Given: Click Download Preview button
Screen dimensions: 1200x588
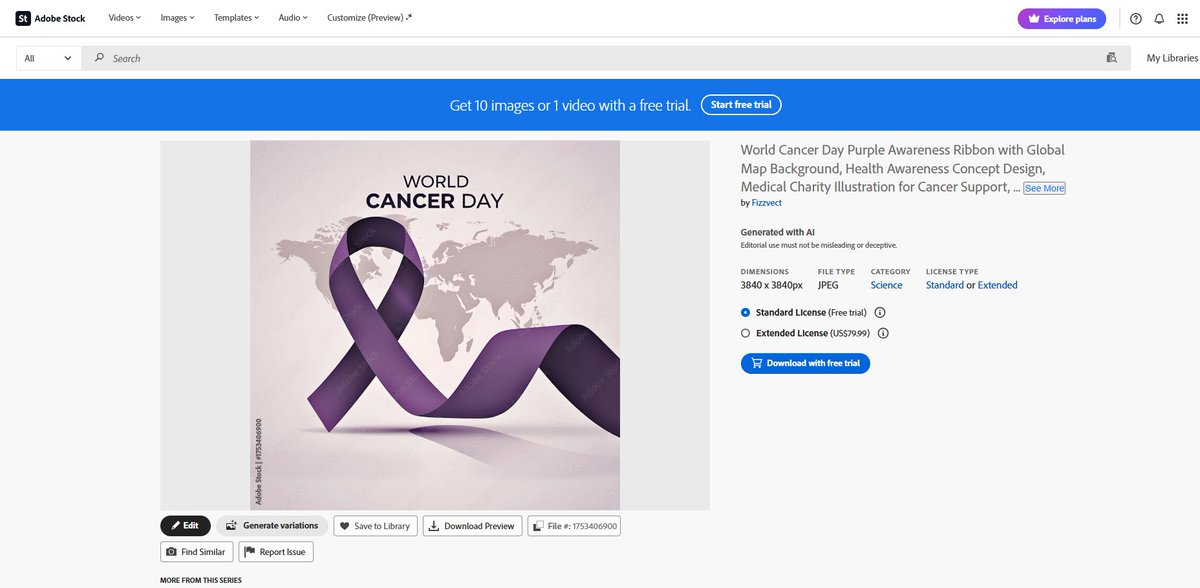Looking at the screenshot, I should (472, 526).
